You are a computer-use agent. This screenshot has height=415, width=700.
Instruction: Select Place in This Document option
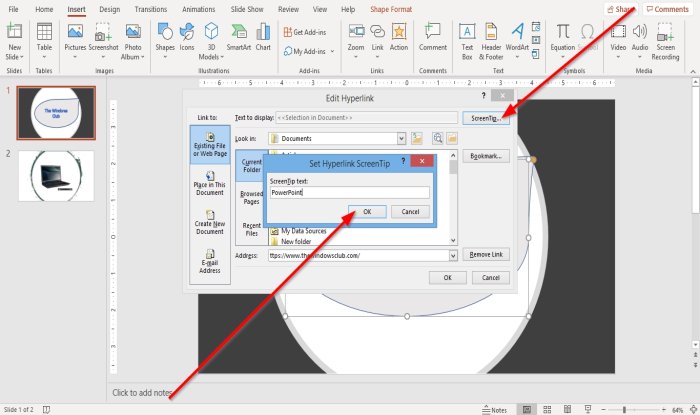click(x=209, y=183)
